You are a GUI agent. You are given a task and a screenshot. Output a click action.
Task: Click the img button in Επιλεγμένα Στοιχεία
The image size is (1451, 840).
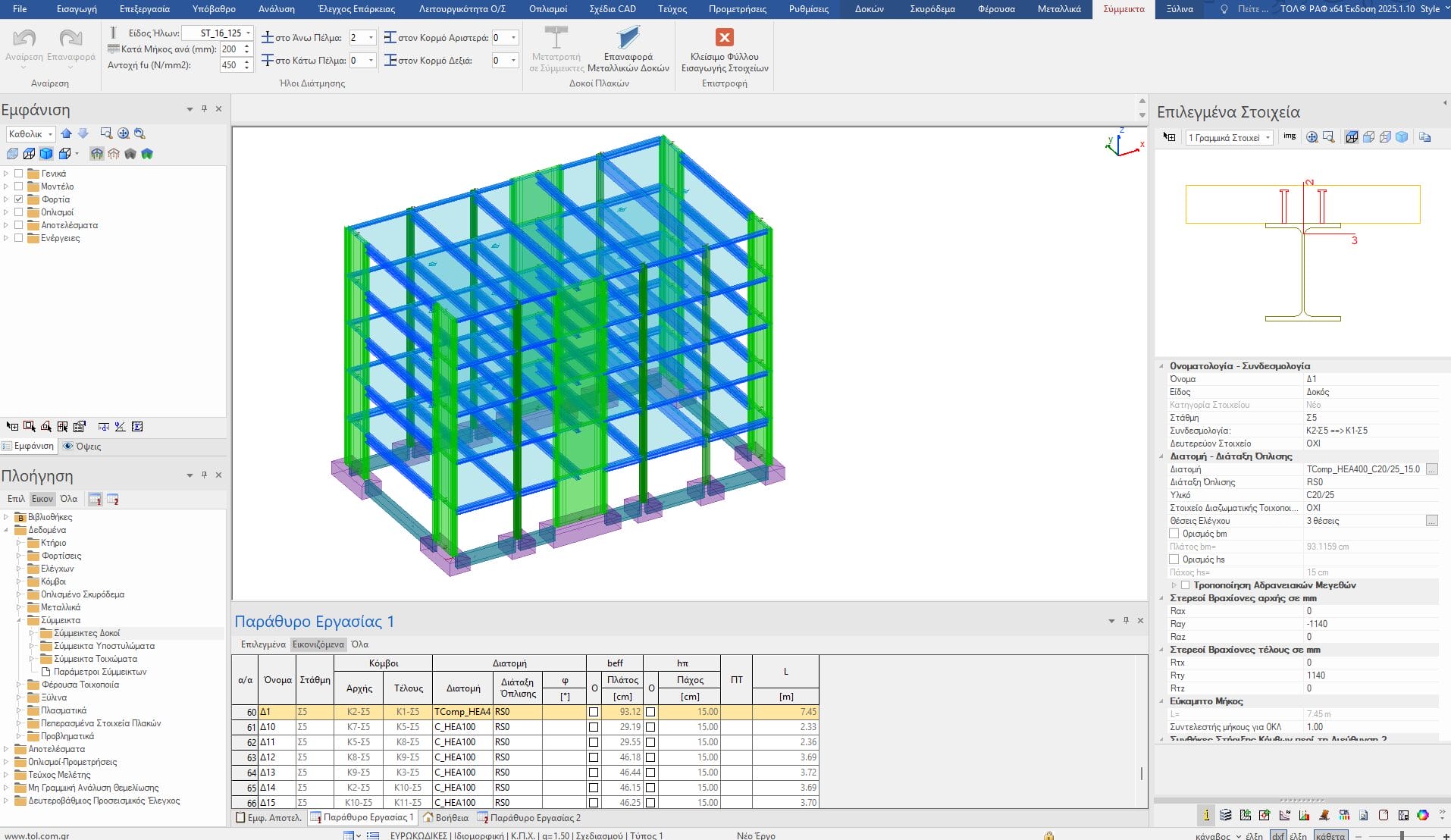1289,136
